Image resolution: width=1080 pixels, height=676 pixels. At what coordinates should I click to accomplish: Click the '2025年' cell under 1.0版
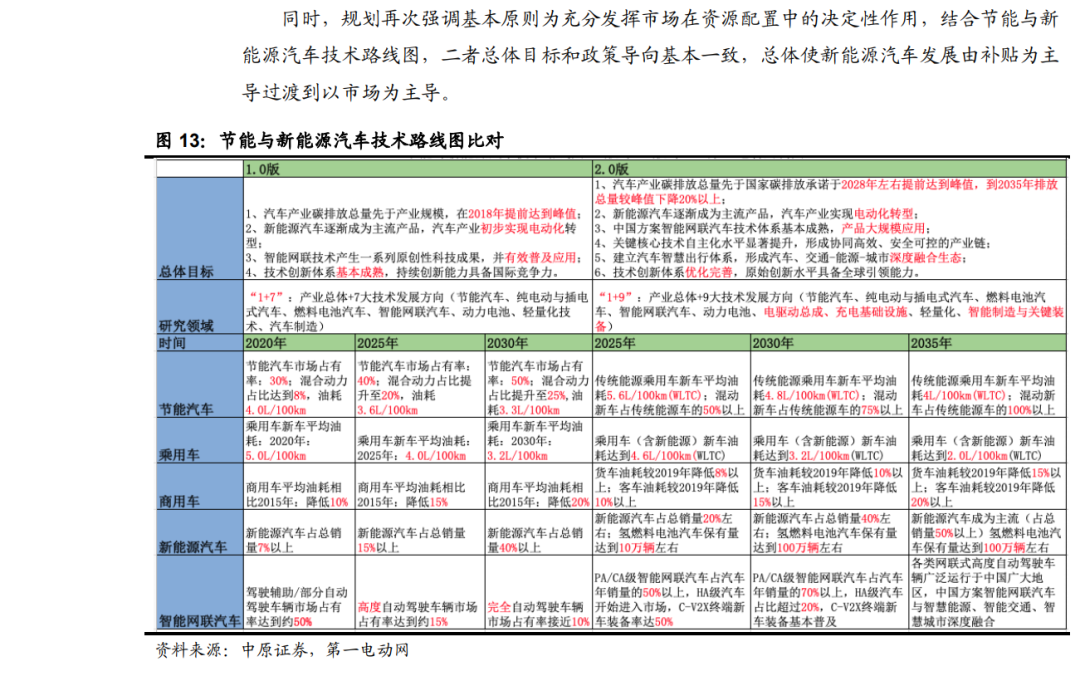[x=420, y=342]
